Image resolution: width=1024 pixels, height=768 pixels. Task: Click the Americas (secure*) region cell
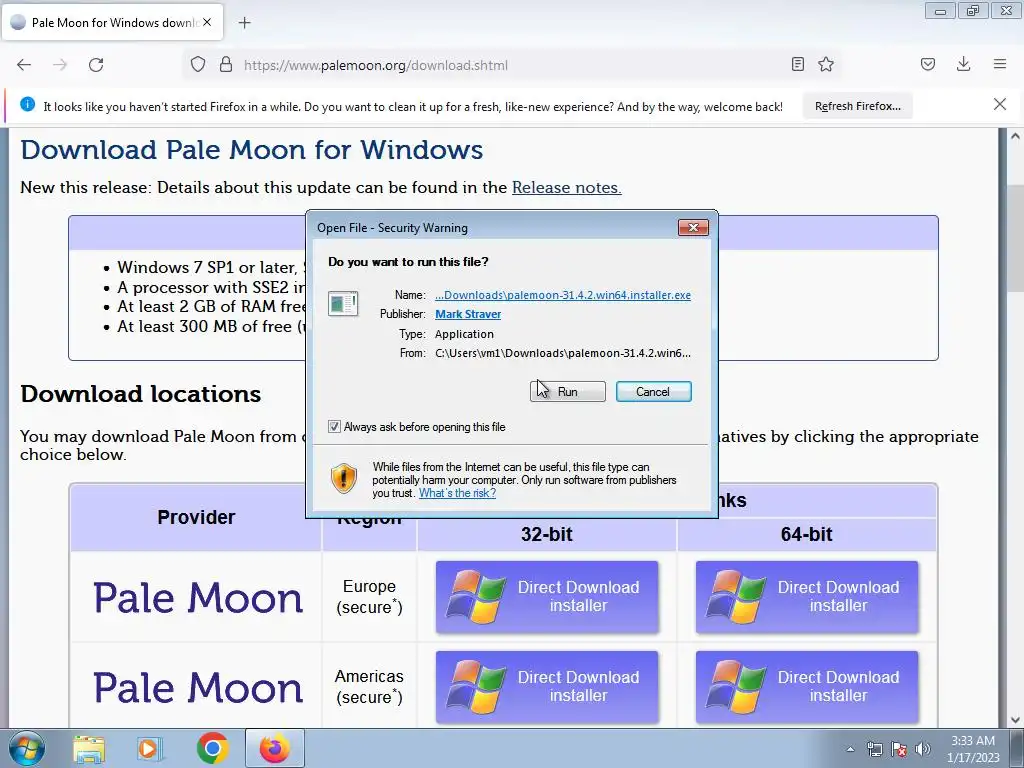pyautogui.click(x=369, y=687)
